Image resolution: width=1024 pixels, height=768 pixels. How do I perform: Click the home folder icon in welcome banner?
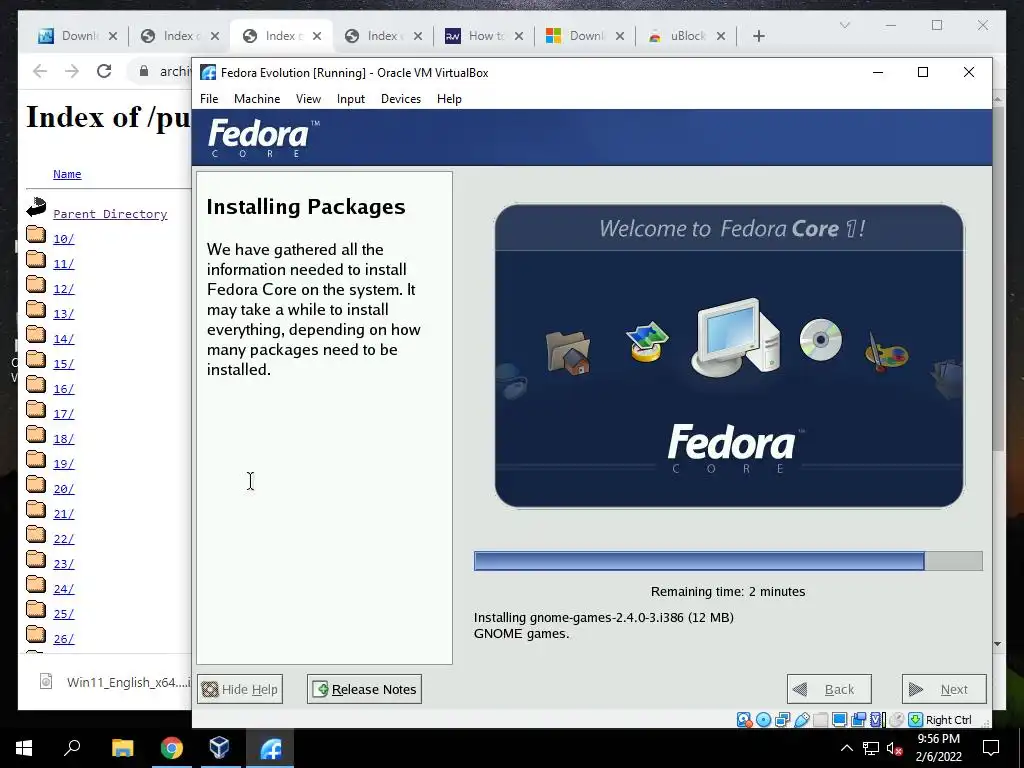pos(568,353)
